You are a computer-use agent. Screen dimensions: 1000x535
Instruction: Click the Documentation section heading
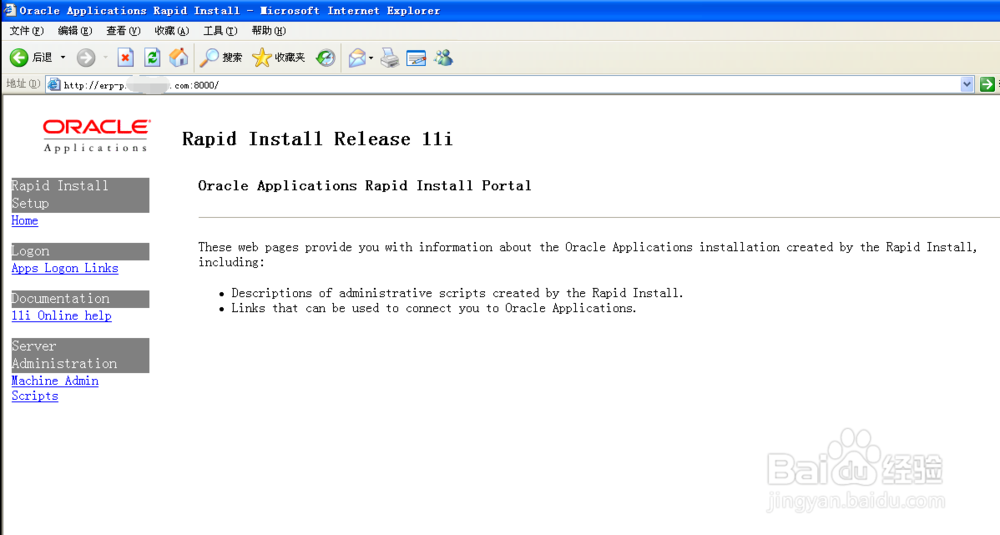click(x=80, y=298)
